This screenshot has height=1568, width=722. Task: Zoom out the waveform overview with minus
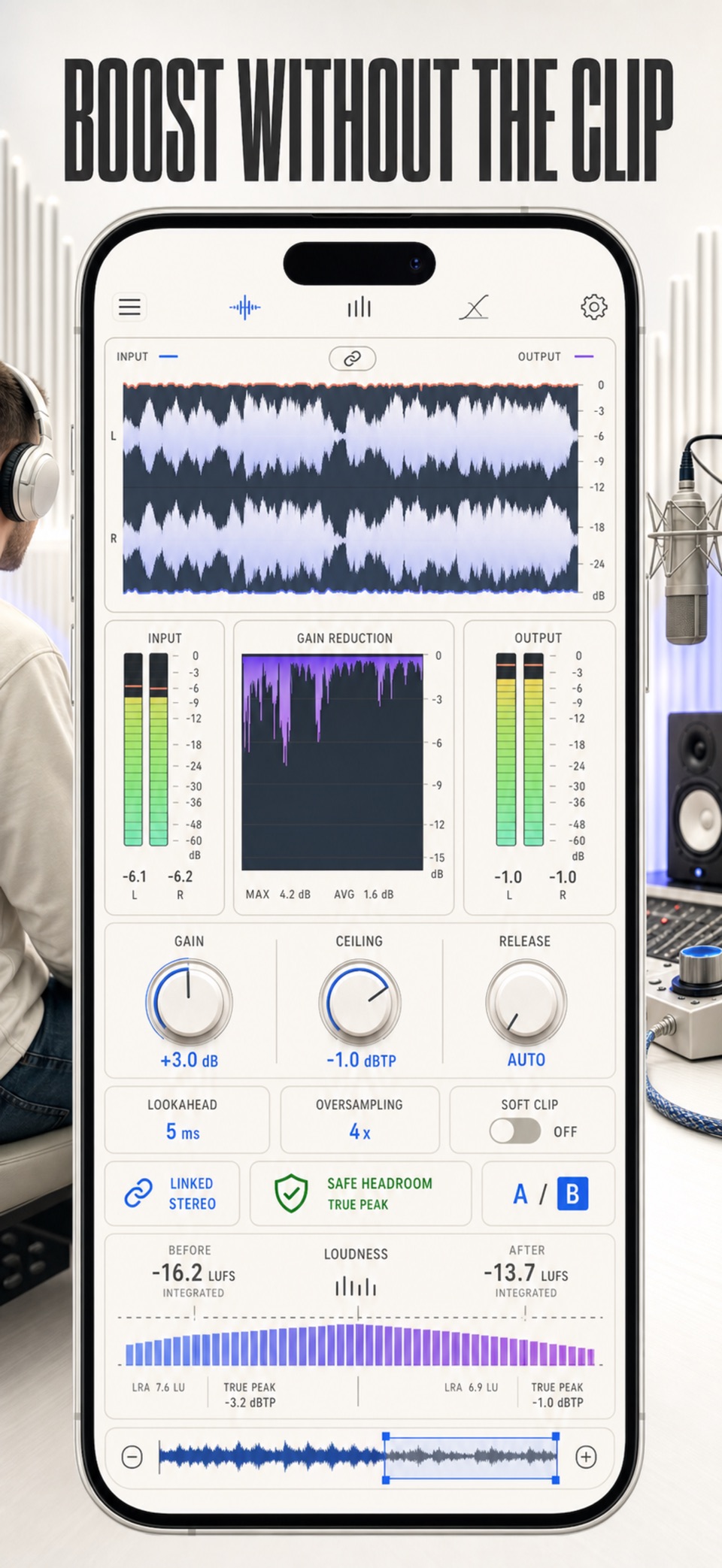click(x=132, y=1458)
